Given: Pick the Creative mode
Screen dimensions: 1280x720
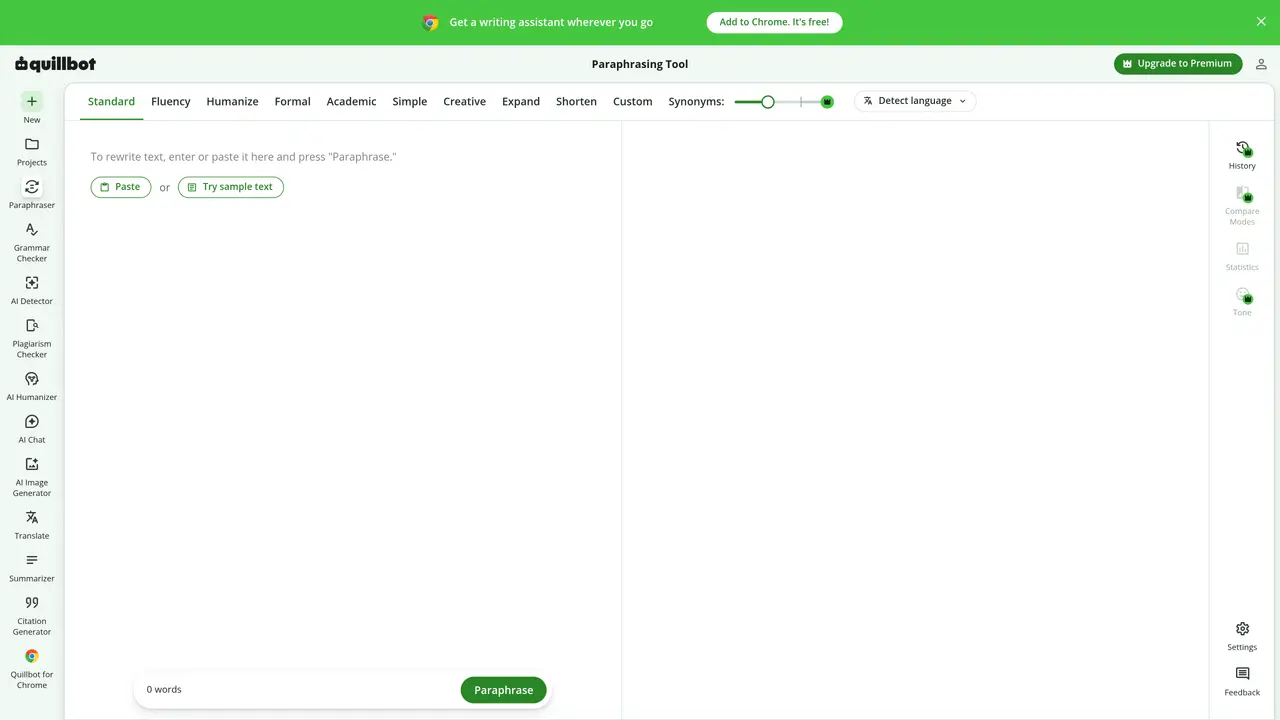Looking at the screenshot, I should click(x=465, y=102).
